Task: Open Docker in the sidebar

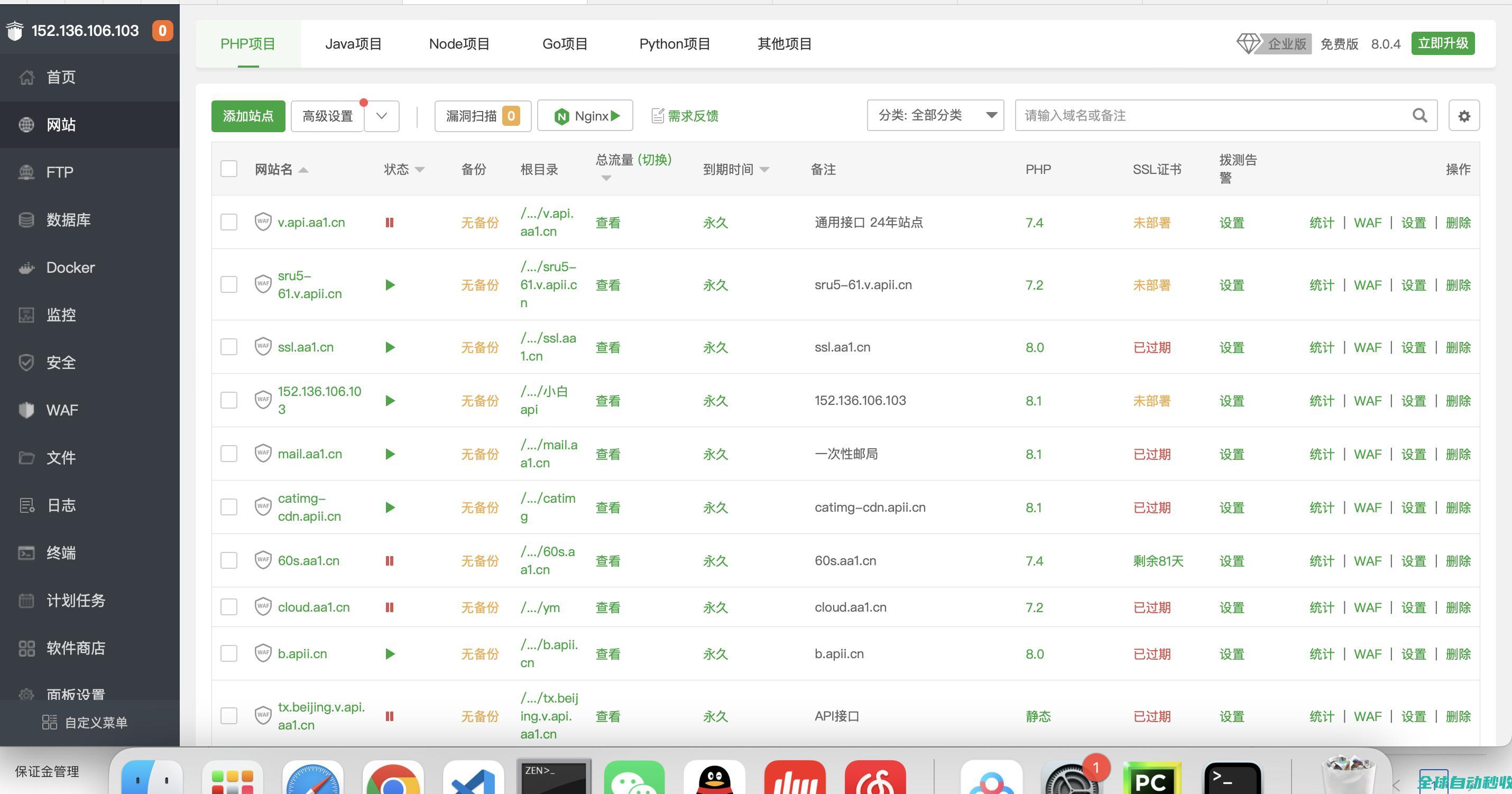Action: point(70,267)
